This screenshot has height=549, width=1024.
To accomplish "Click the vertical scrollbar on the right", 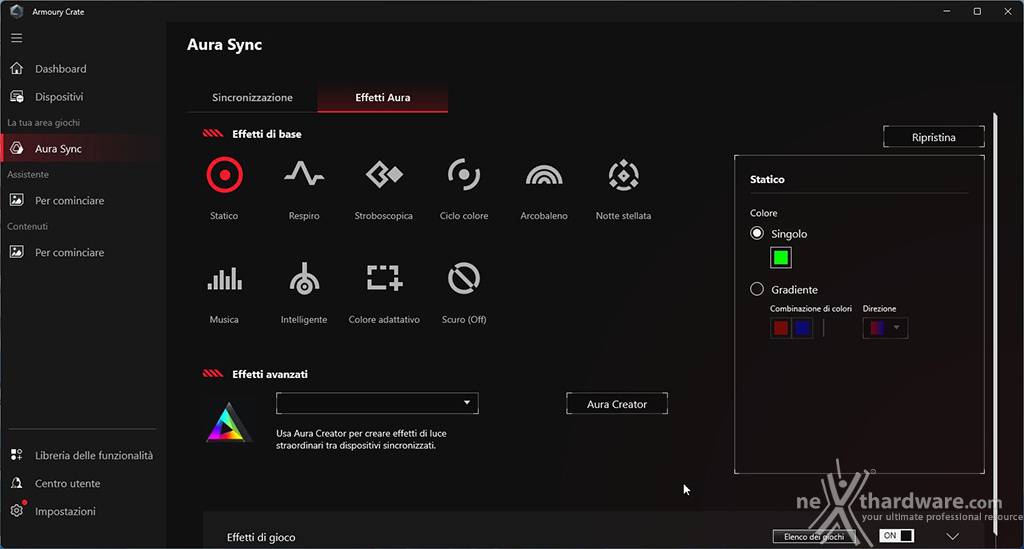I will pyautogui.click(x=995, y=323).
